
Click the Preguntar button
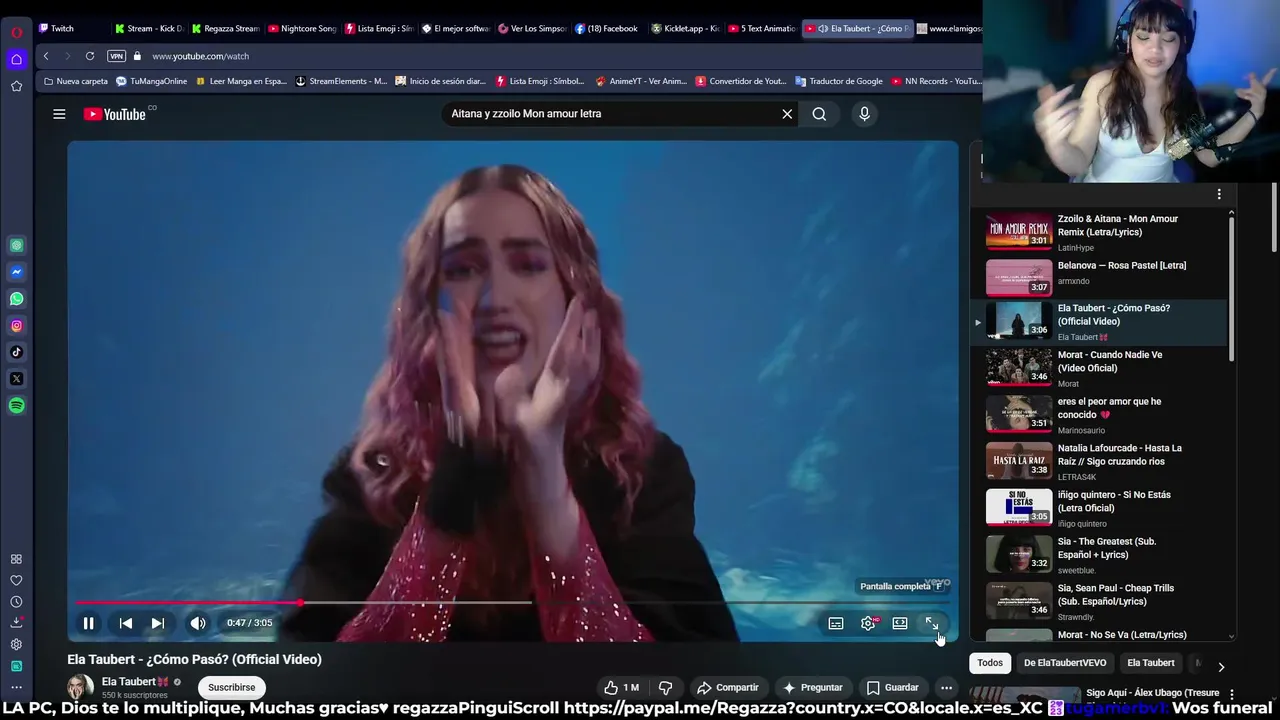coord(813,687)
